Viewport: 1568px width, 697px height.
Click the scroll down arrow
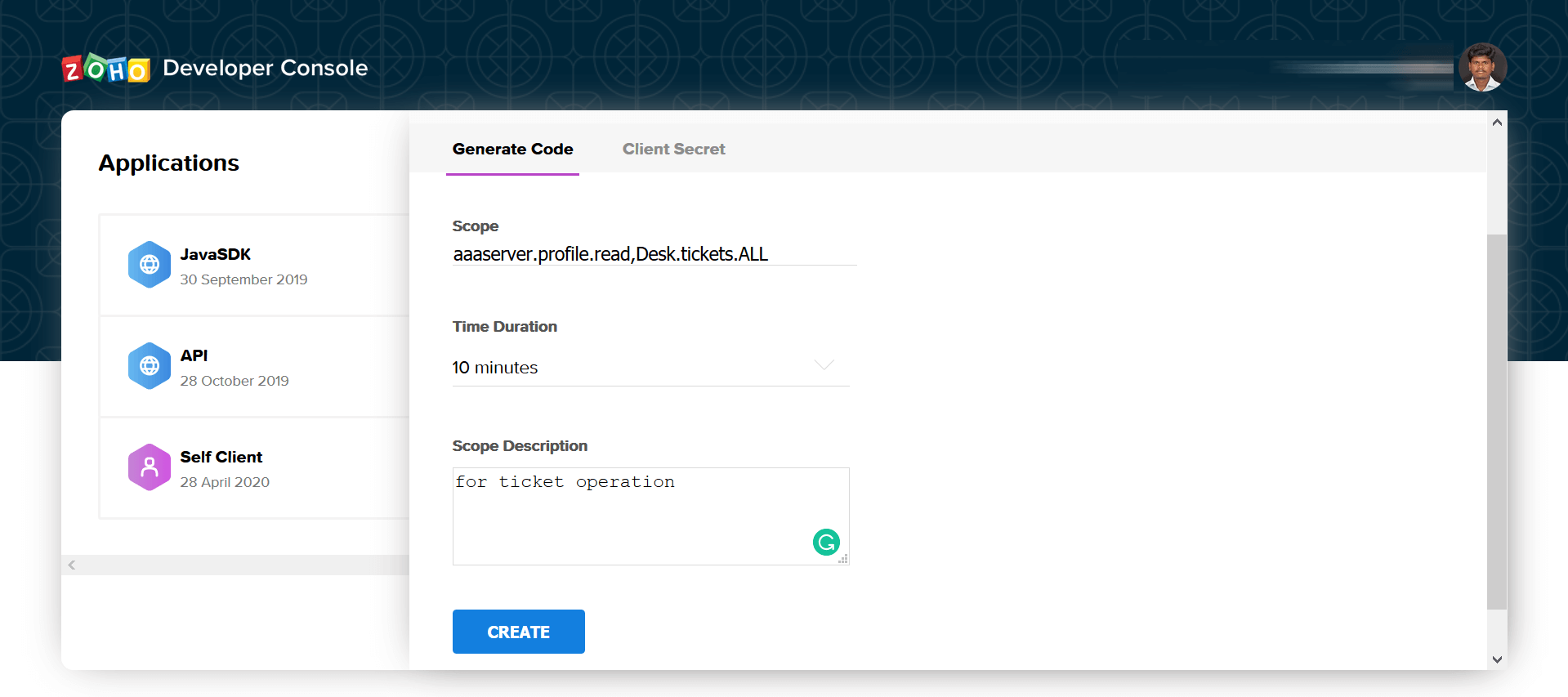click(1497, 659)
